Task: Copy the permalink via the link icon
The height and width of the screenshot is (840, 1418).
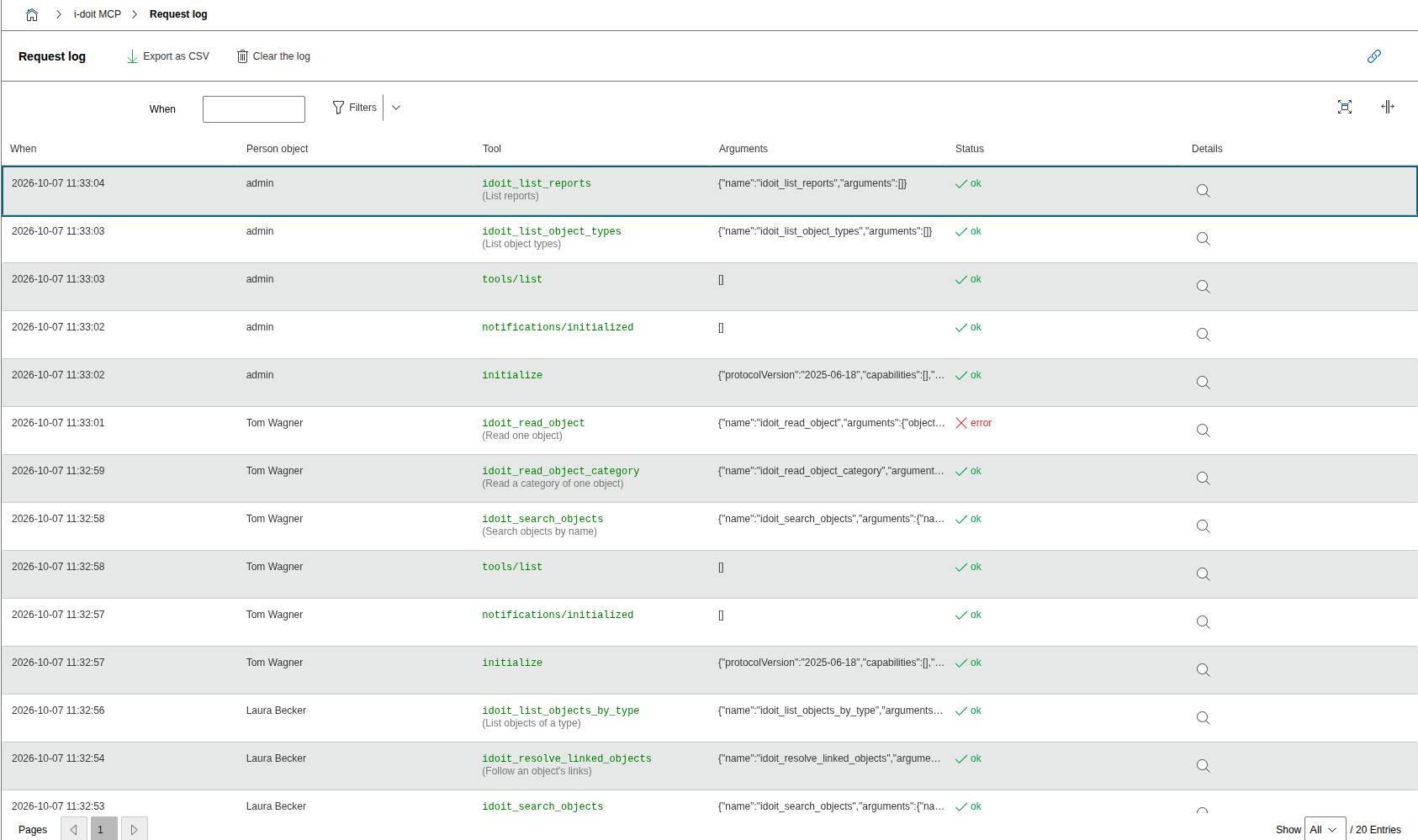Action: point(1374,56)
